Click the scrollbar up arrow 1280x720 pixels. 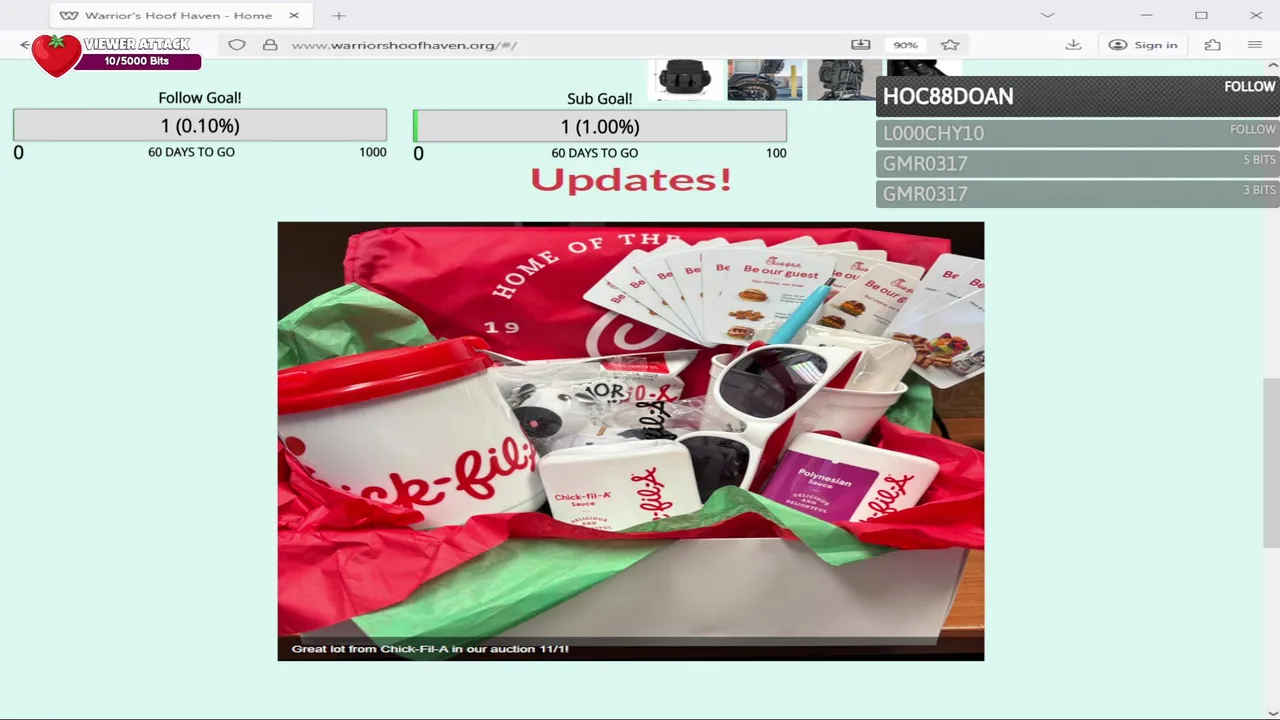point(1272,66)
